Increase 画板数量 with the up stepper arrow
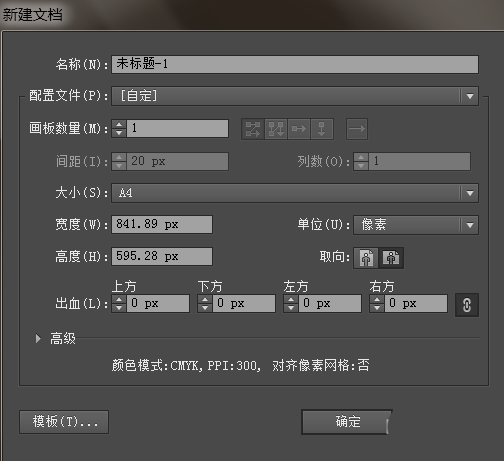 (119, 124)
